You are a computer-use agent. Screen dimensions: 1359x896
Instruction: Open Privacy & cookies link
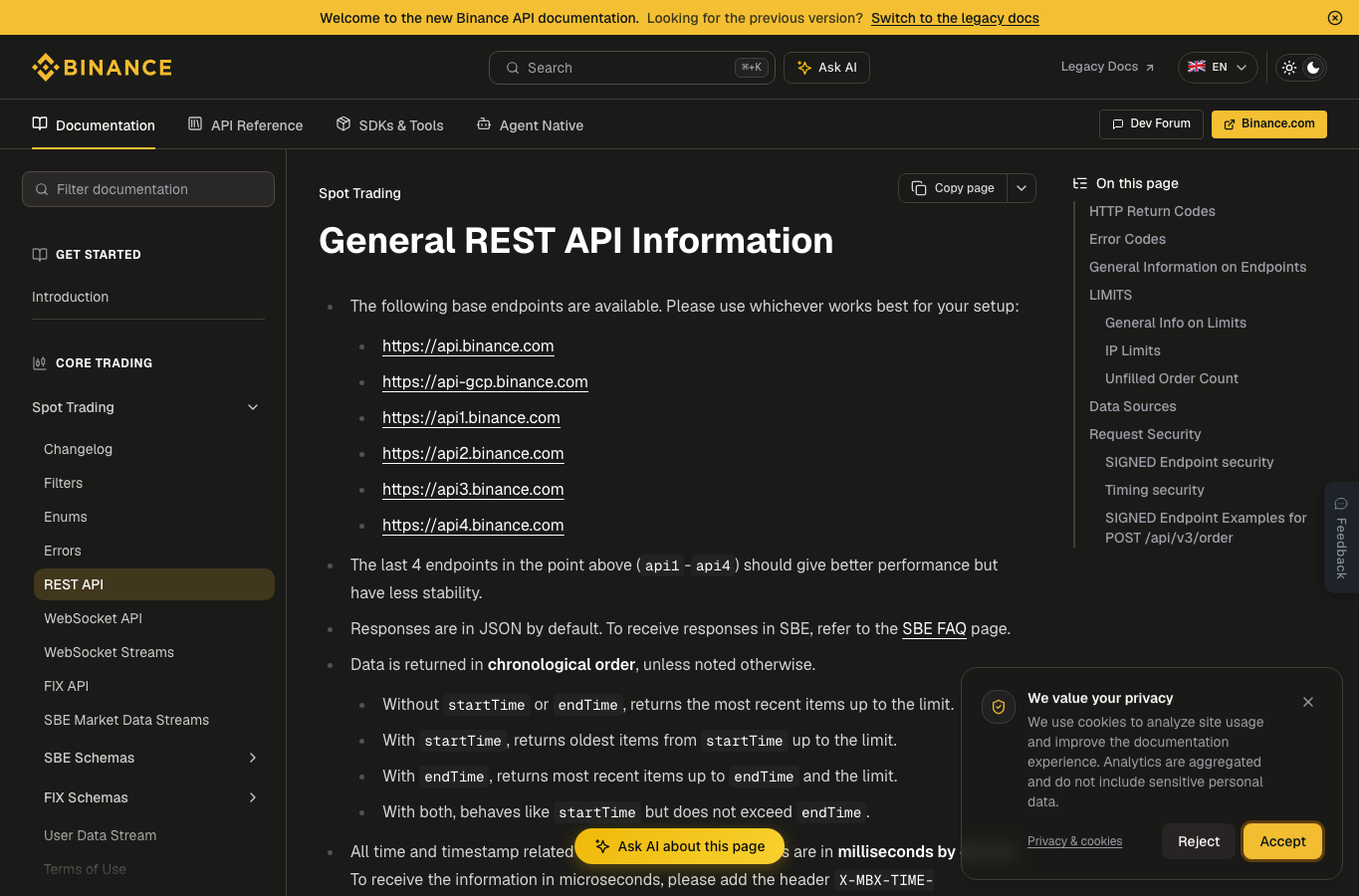coord(1074,841)
